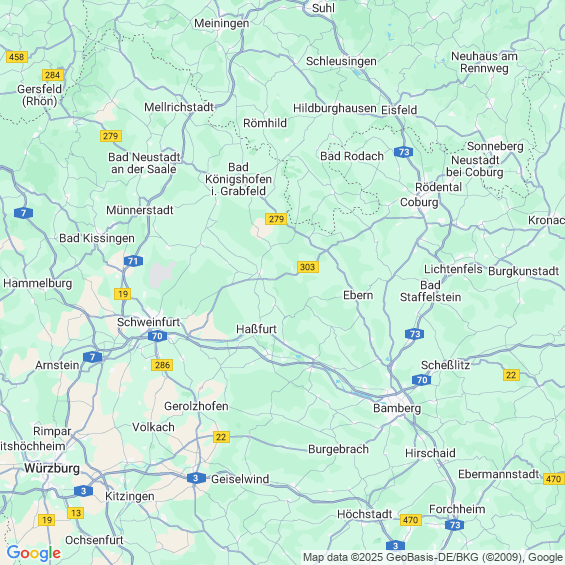Click the Coburg city label

(x=419, y=202)
